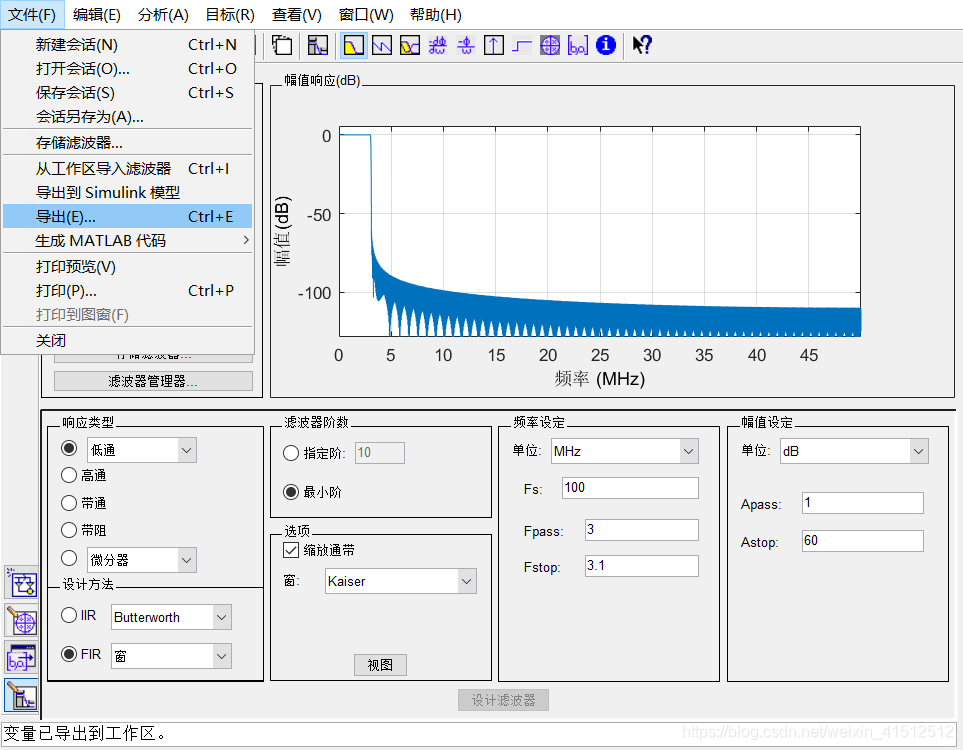Select the Phase Delay toolbar icon
Screen dimensions: 963x750
(466, 45)
